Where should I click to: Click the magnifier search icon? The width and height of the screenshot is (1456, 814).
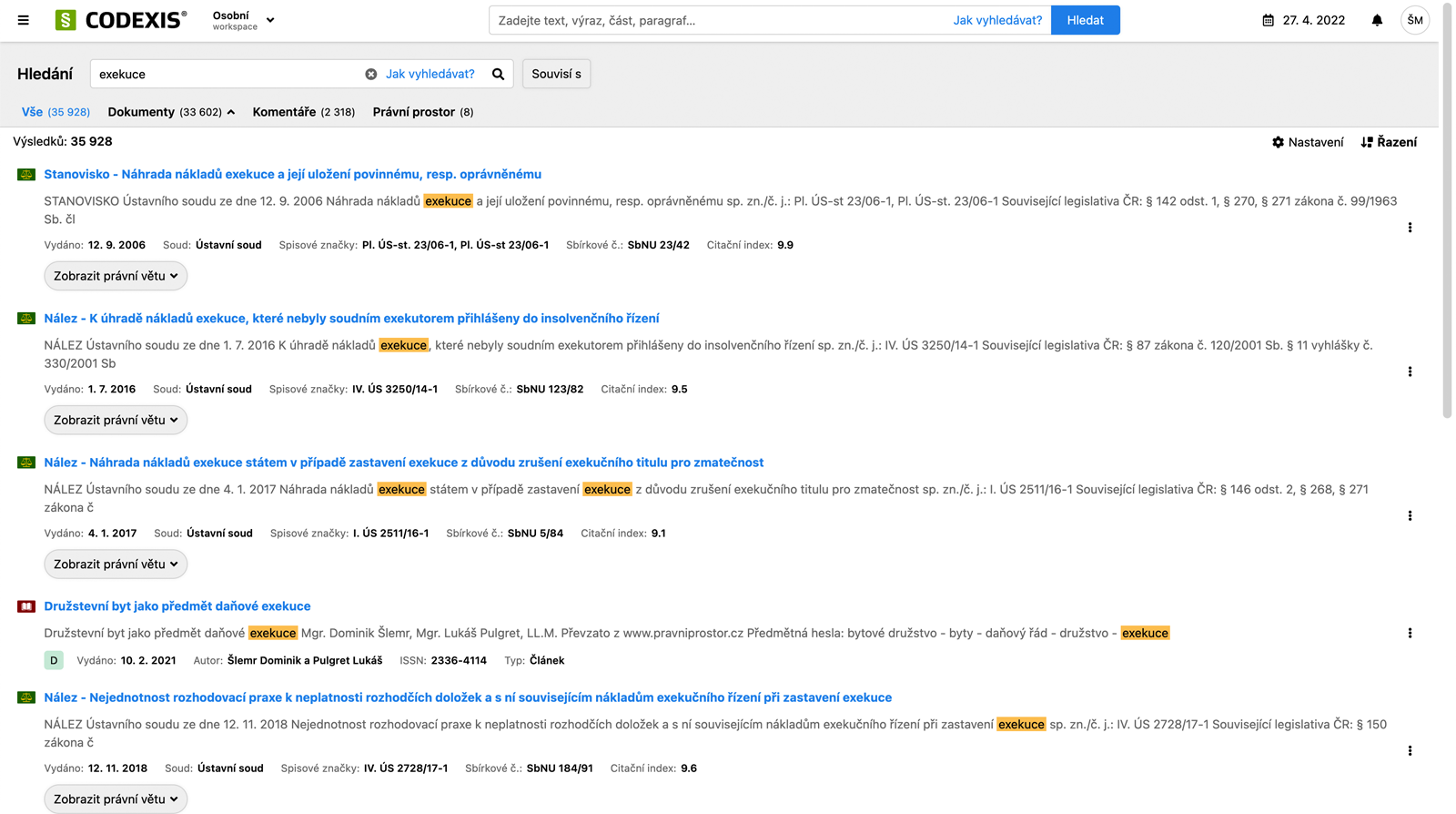click(x=498, y=74)
